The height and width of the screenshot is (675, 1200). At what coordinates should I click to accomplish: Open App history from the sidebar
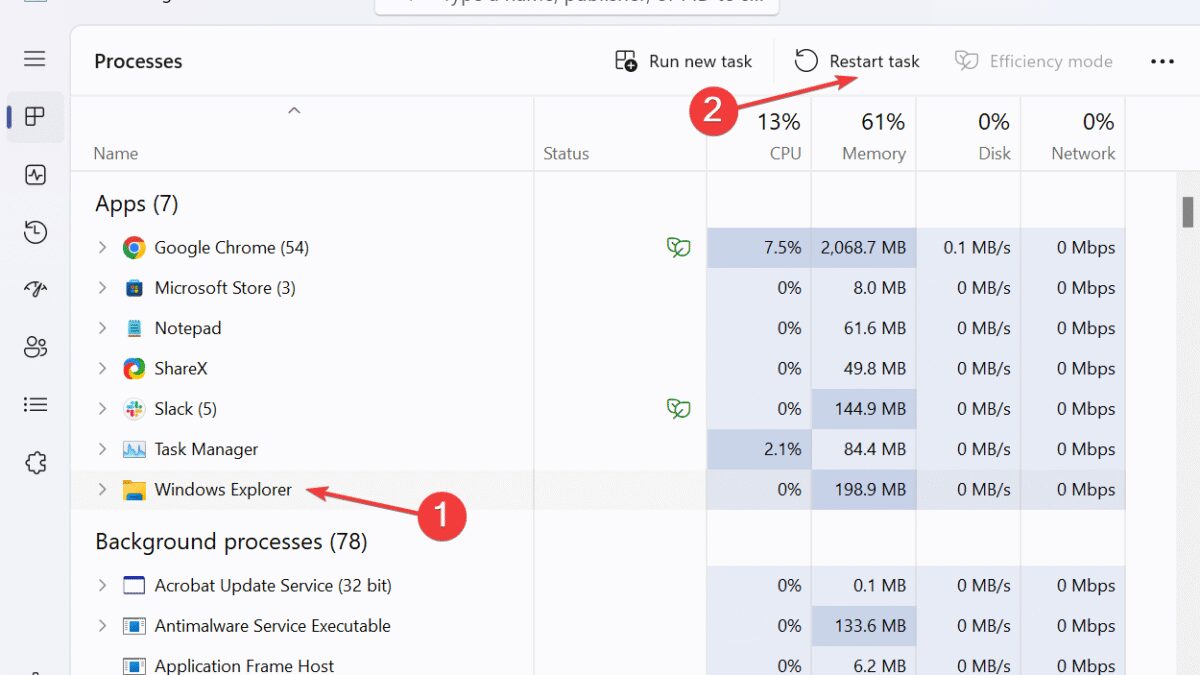pos(34,232)
